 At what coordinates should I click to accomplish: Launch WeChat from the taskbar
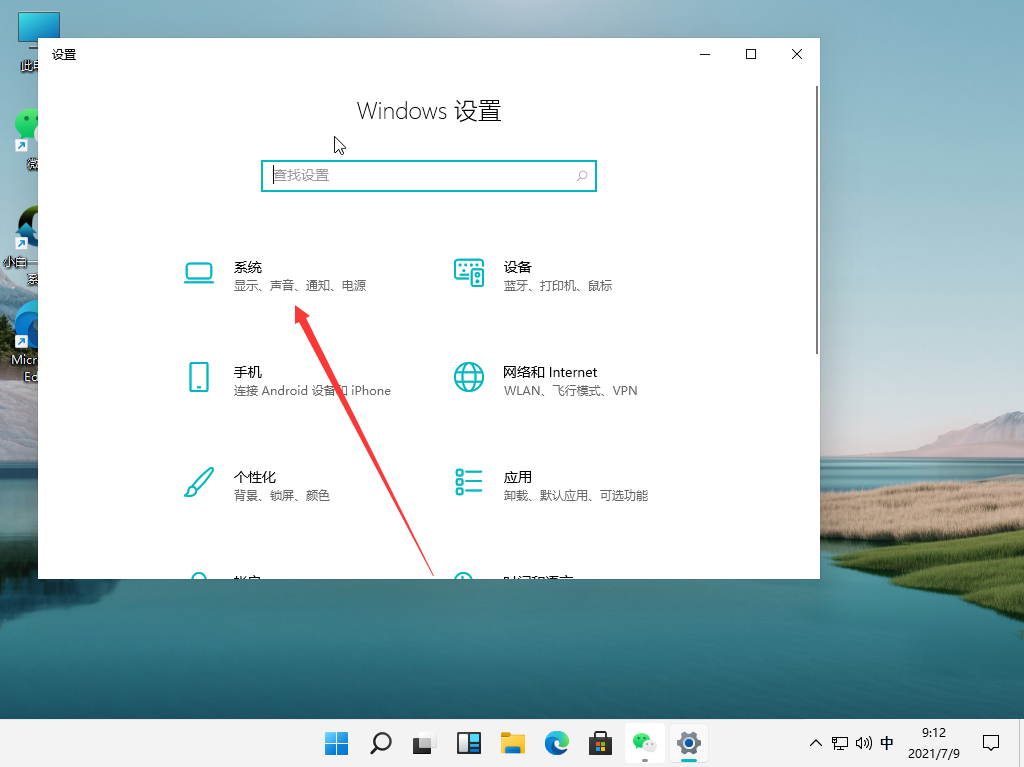tap(644, 743)
